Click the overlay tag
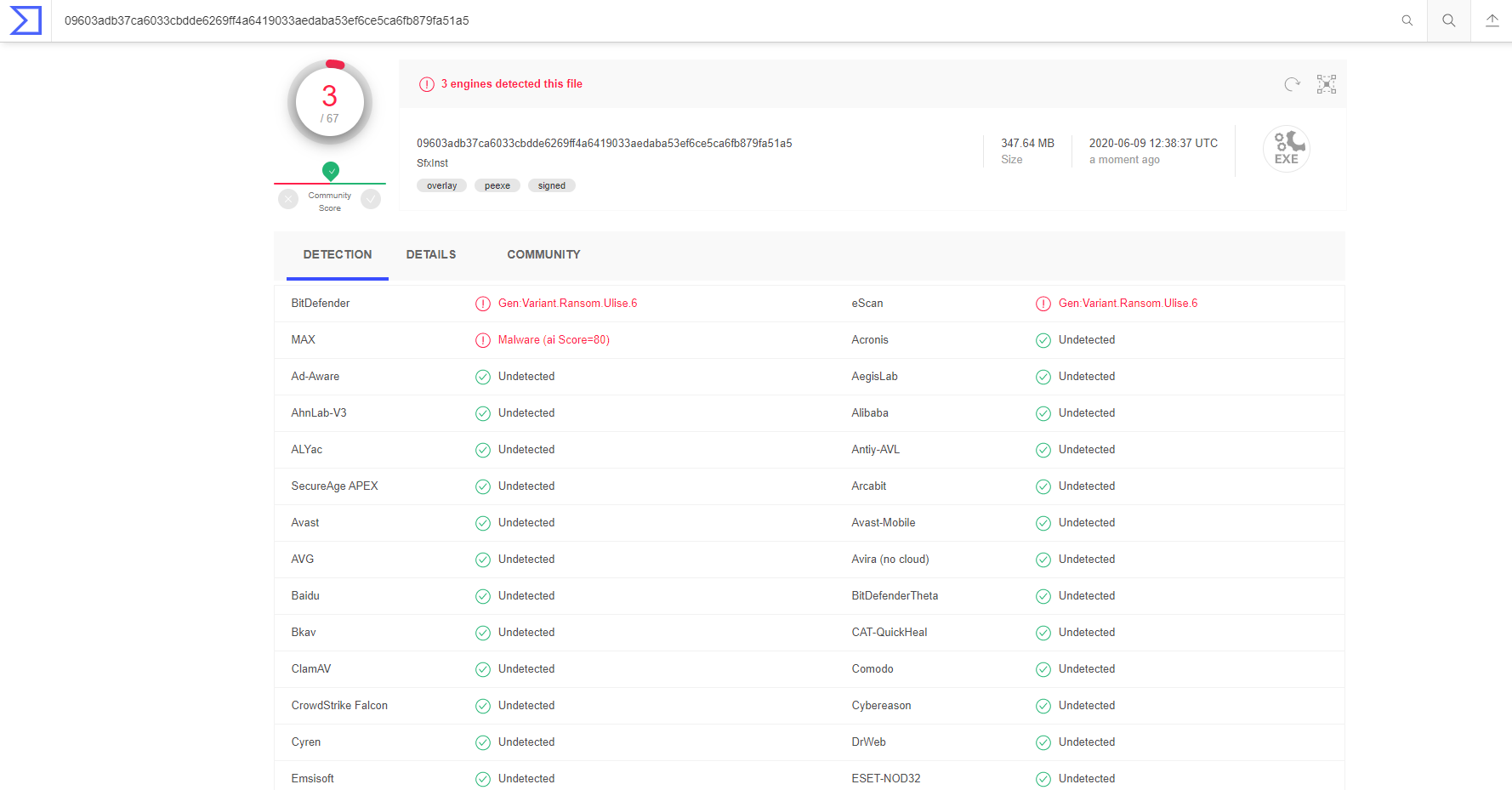 [441, 185]
